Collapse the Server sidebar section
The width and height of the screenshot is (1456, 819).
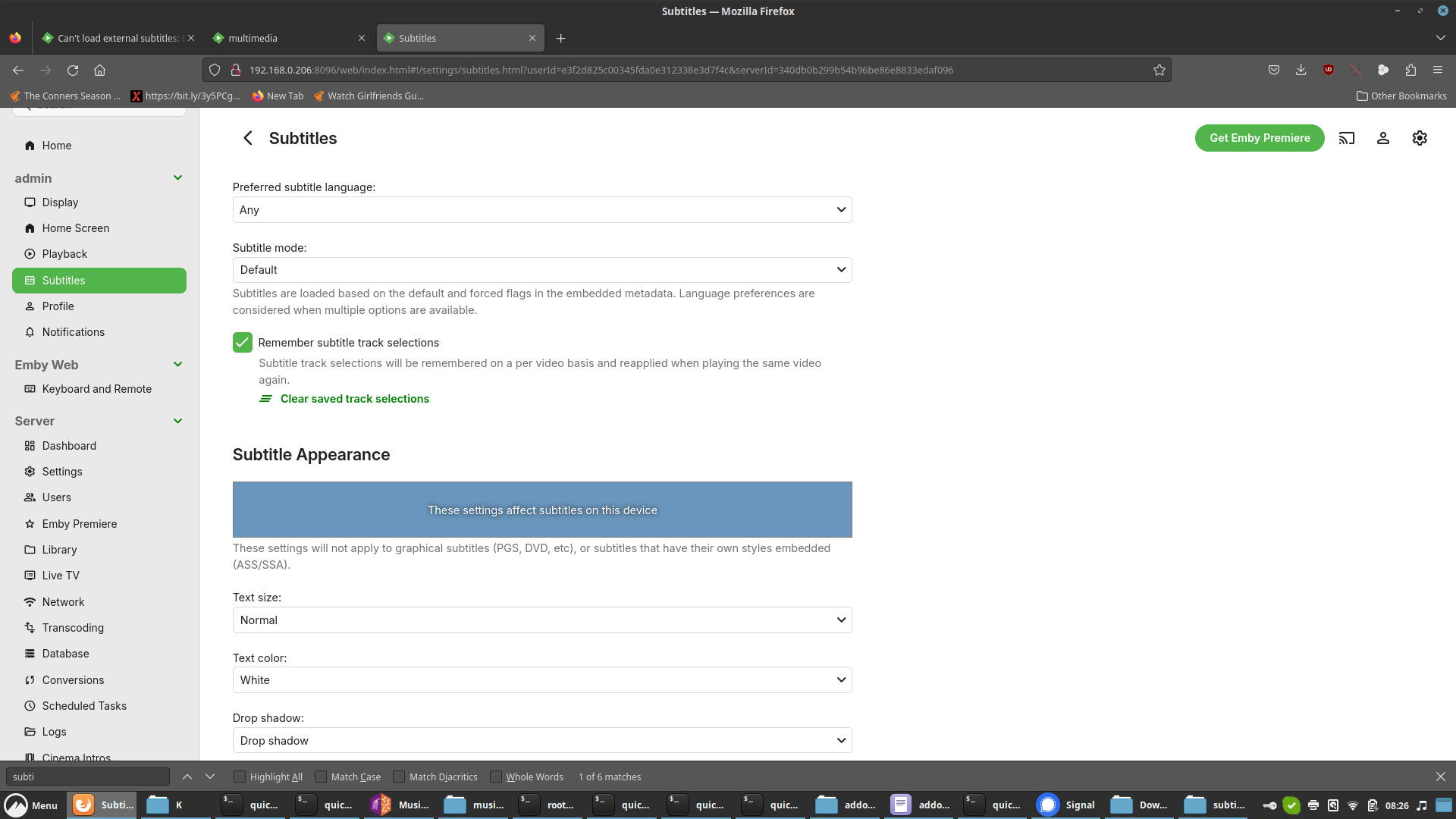tap(177, 421)
